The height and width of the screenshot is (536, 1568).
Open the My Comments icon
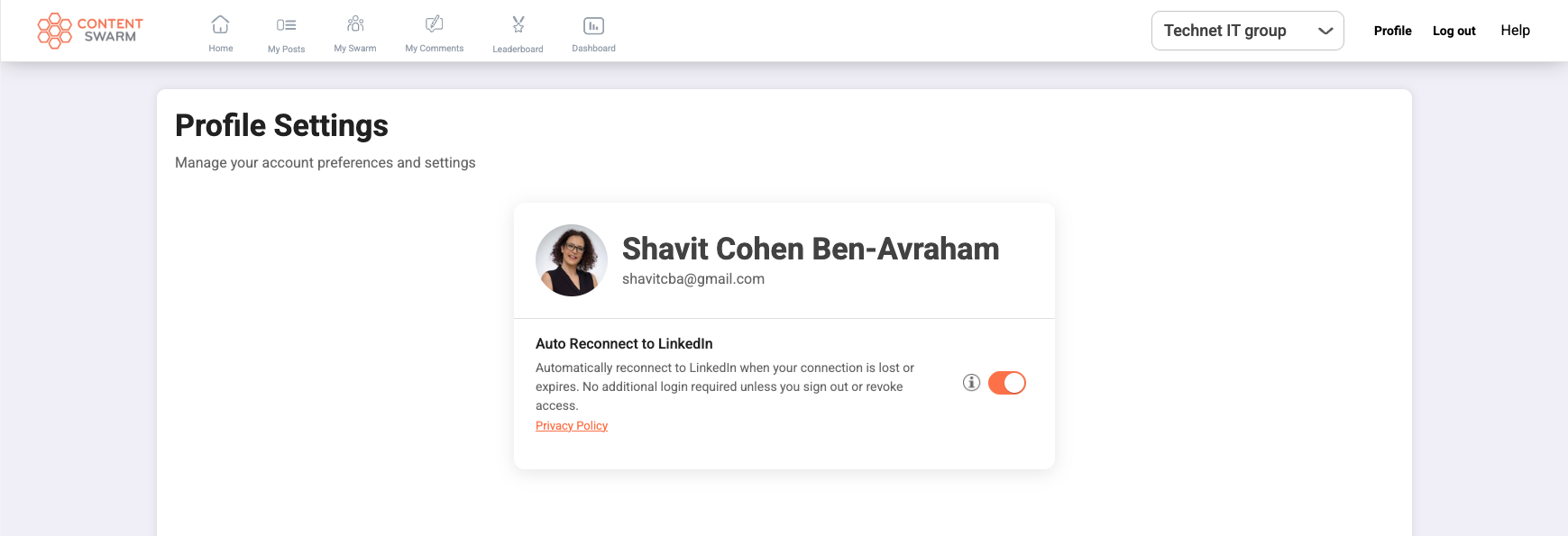(x=434, y=24)
